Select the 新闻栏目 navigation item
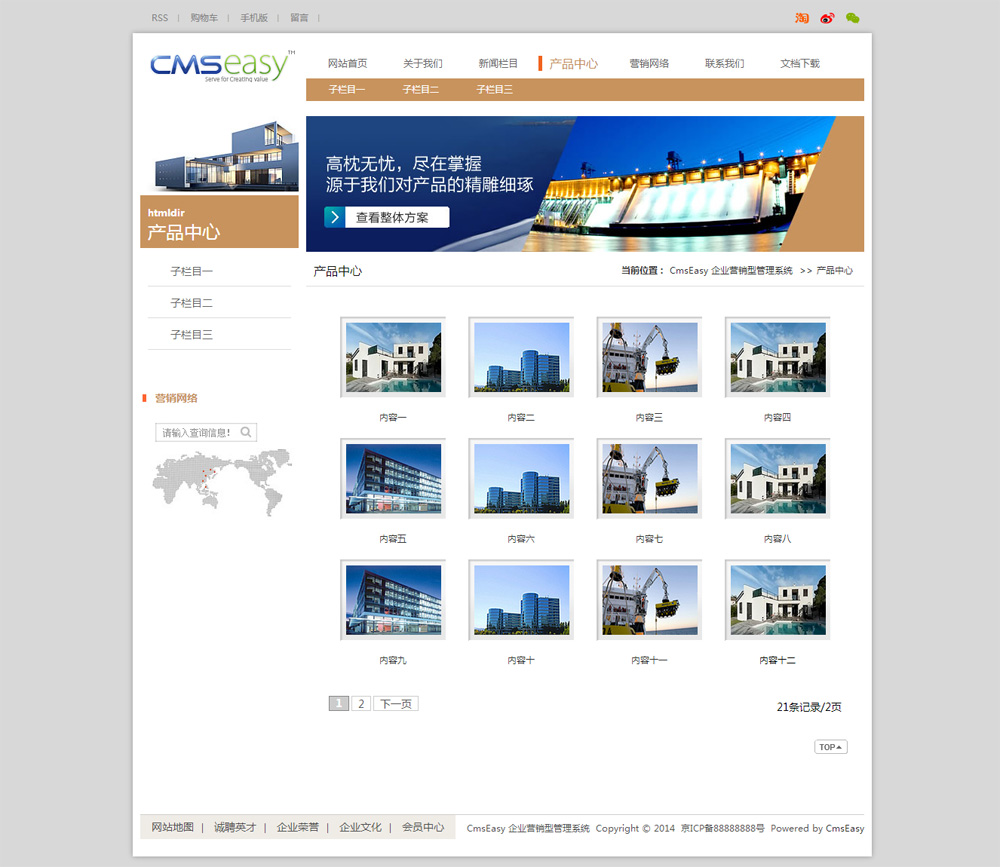This screenshot has height=867, width=1000. pyautogui.click(x=498, y=63)
